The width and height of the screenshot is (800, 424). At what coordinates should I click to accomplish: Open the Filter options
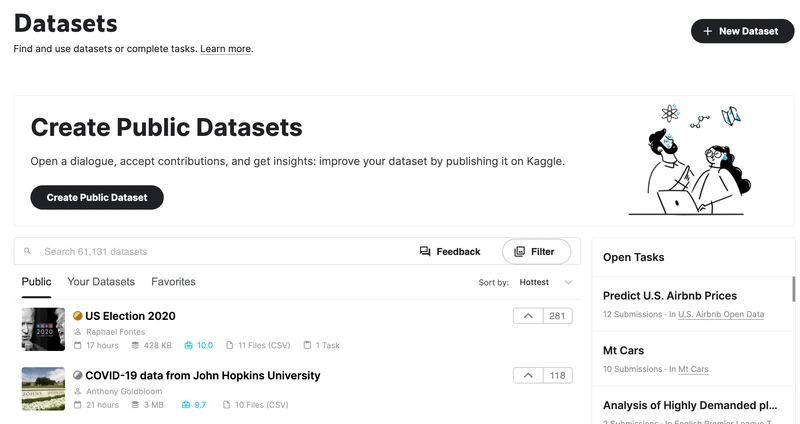[x=536, y=252]
